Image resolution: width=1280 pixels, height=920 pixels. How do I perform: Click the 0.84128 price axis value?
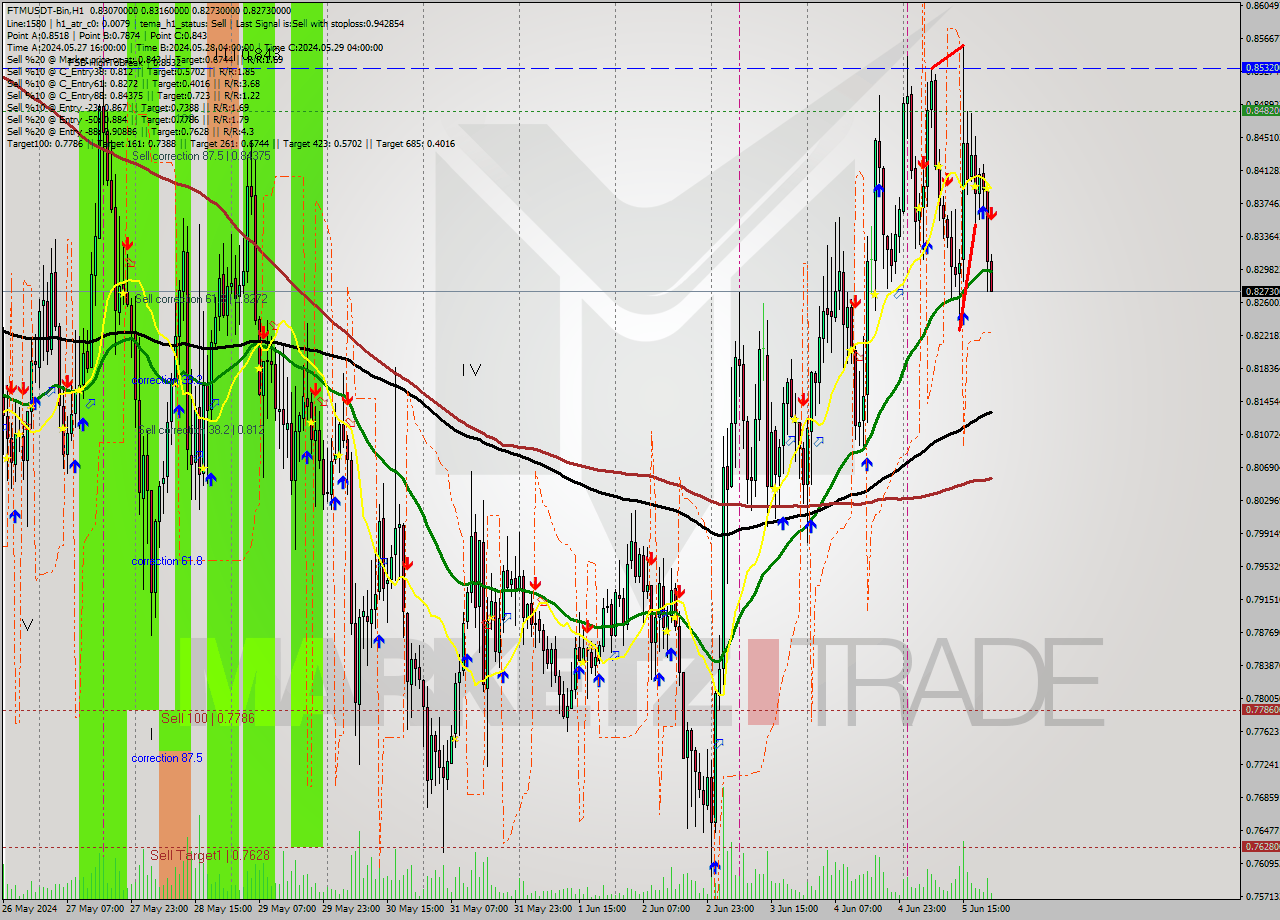[1260, 171]
